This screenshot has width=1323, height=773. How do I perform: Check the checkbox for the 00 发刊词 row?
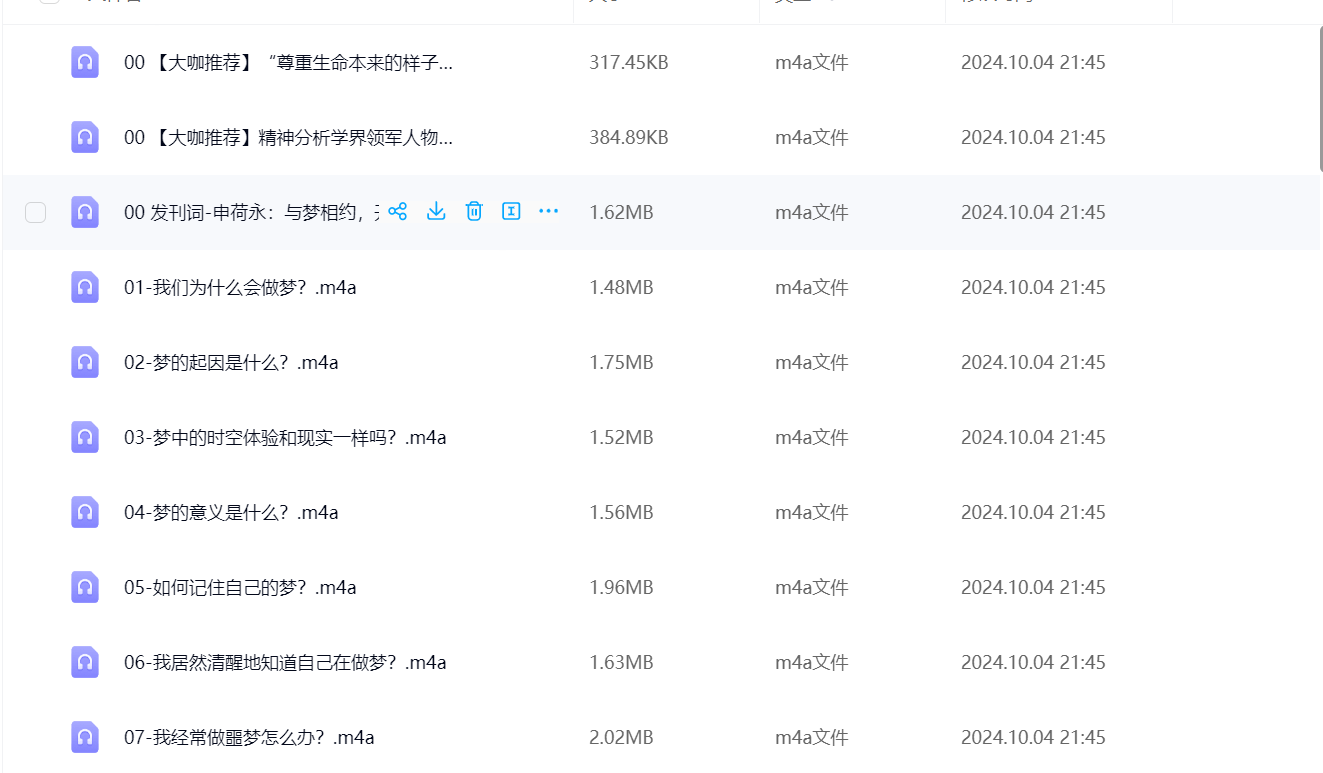[35, 212]
